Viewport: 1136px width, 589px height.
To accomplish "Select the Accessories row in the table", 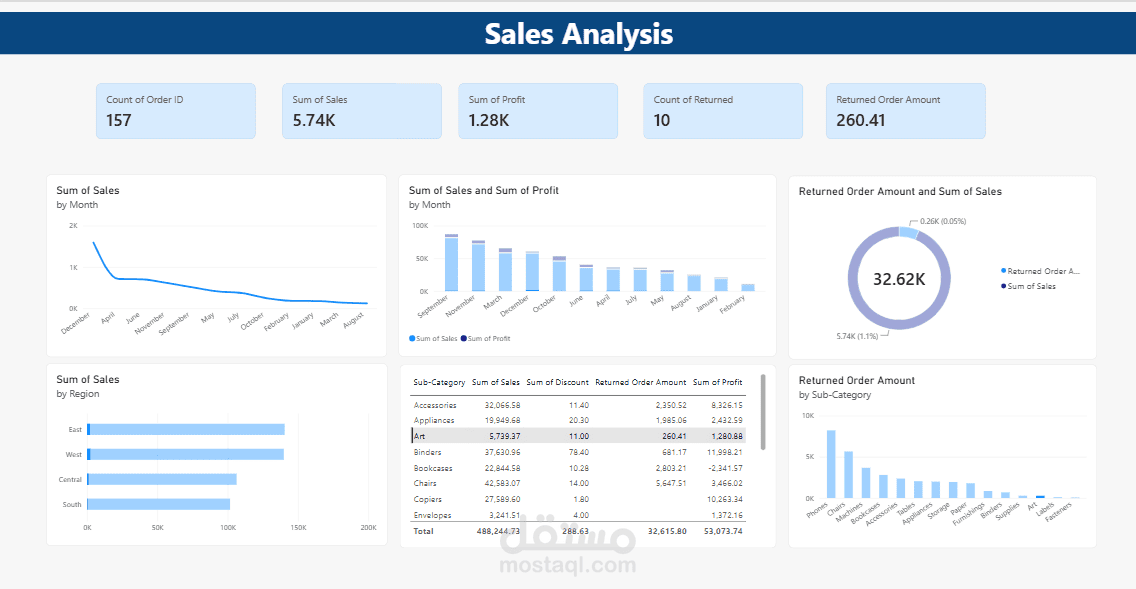I will coord(578,405).
